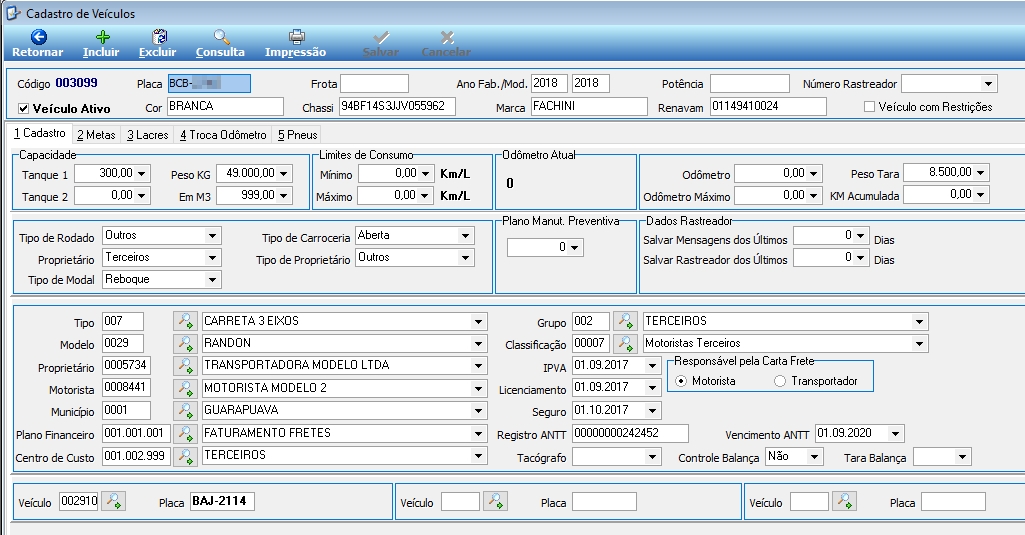Click into the Placa field BCB-
The width and height of the screenshot is (1025, 535).
tap(209, 84)
